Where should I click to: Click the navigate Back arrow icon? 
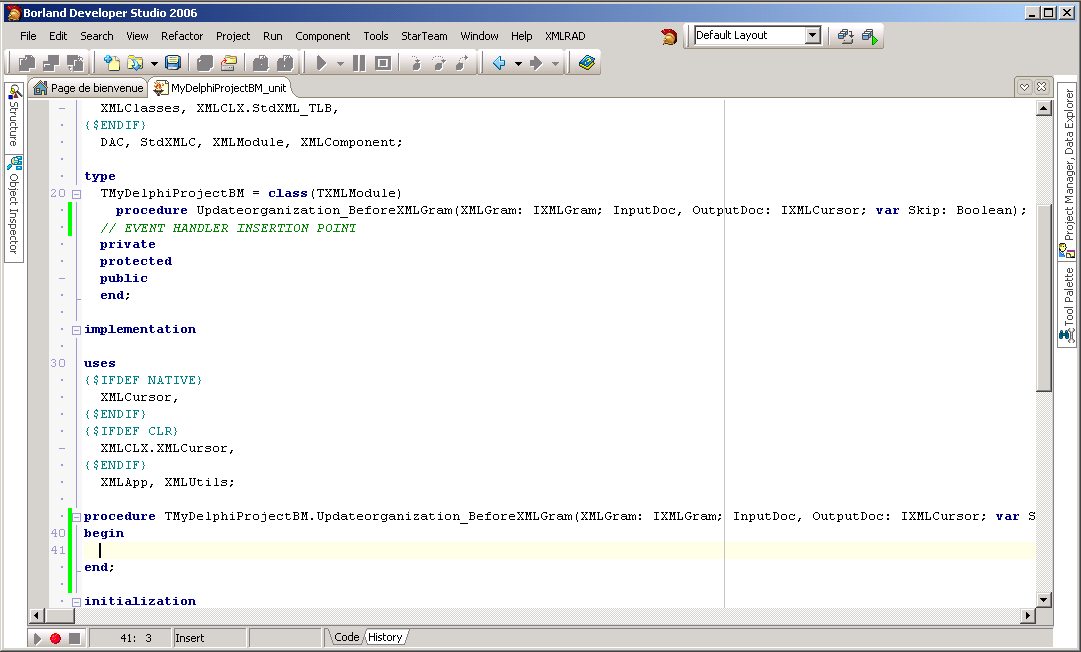tap(499, 63)
